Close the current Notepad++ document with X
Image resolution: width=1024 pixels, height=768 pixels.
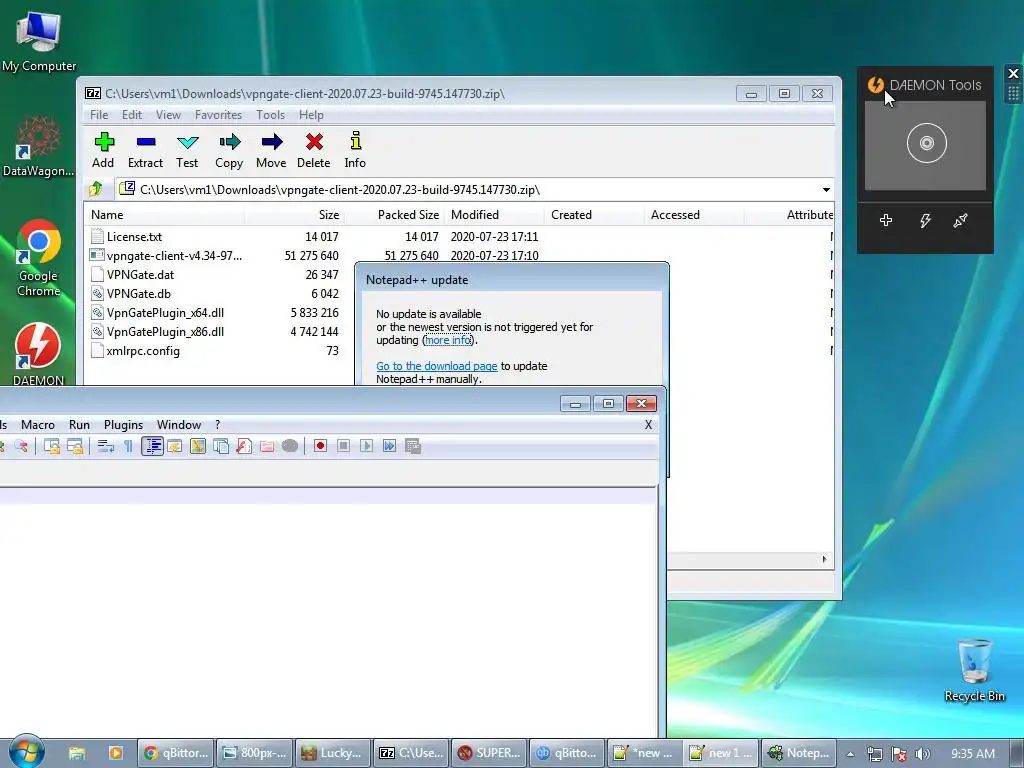point(648,425)
